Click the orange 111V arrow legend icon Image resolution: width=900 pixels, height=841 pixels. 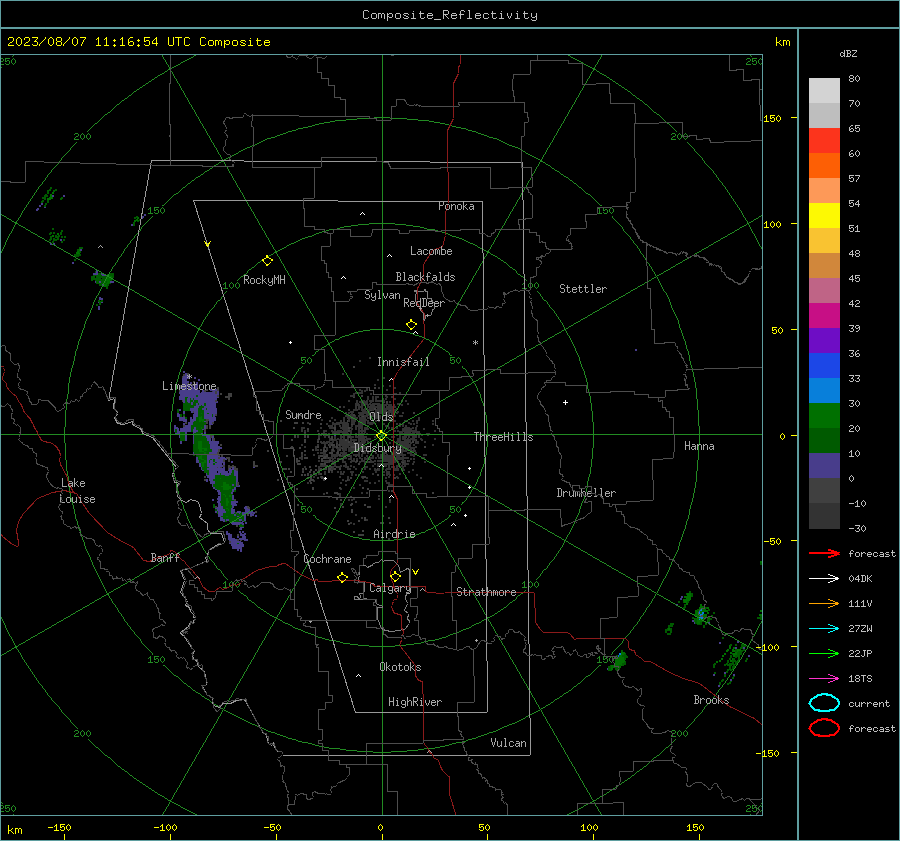click(824, 603)
